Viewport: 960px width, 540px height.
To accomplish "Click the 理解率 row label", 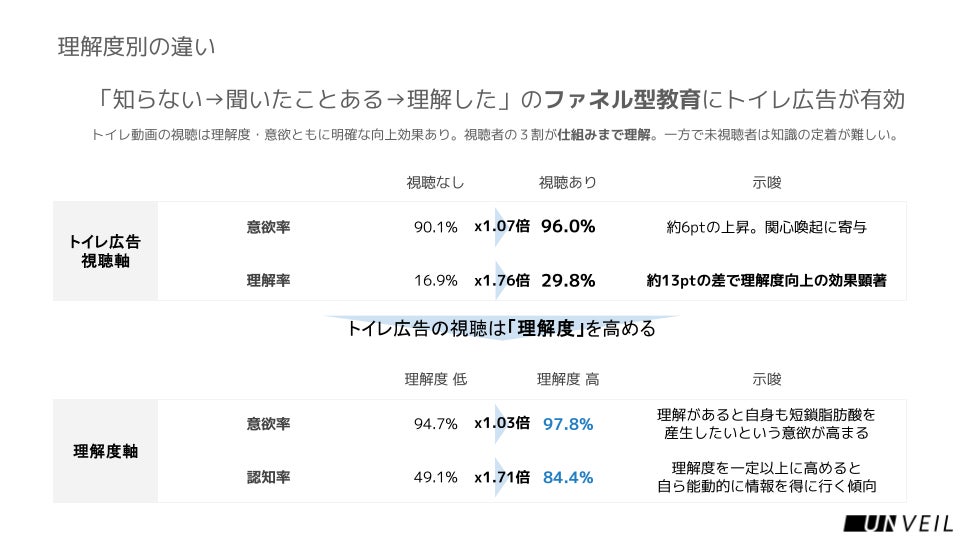I will pos(268,280).
